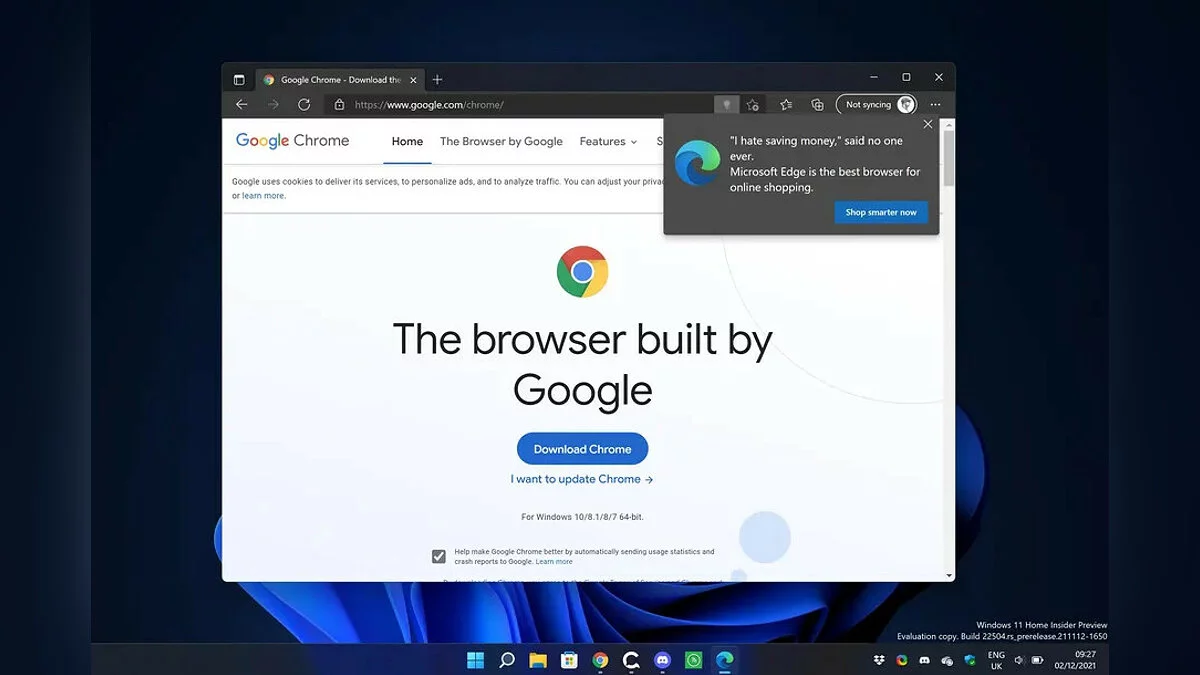
Task: Dismiss the Edge shopping popup
Action: pos(928,124)
